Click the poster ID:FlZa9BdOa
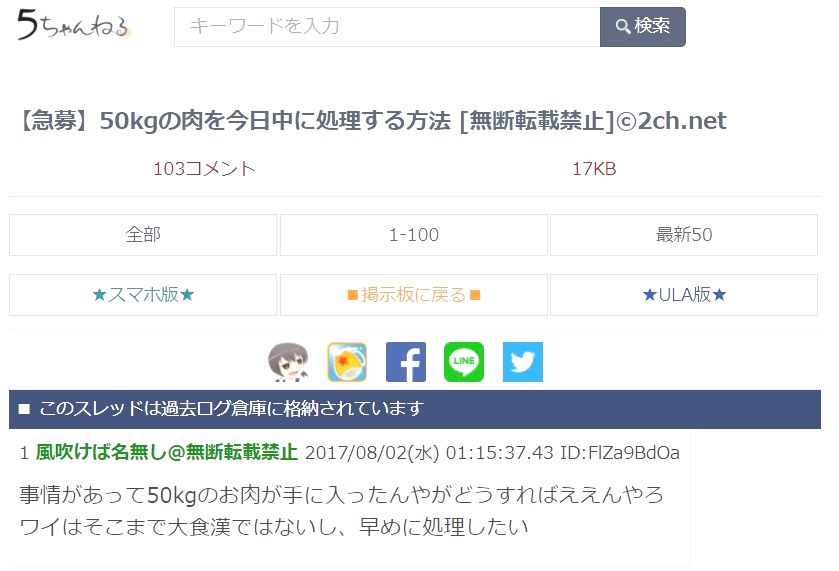Image resolution: width=839 pixels, height=571 pixels. pyautogui.click(x=620, y=453)
